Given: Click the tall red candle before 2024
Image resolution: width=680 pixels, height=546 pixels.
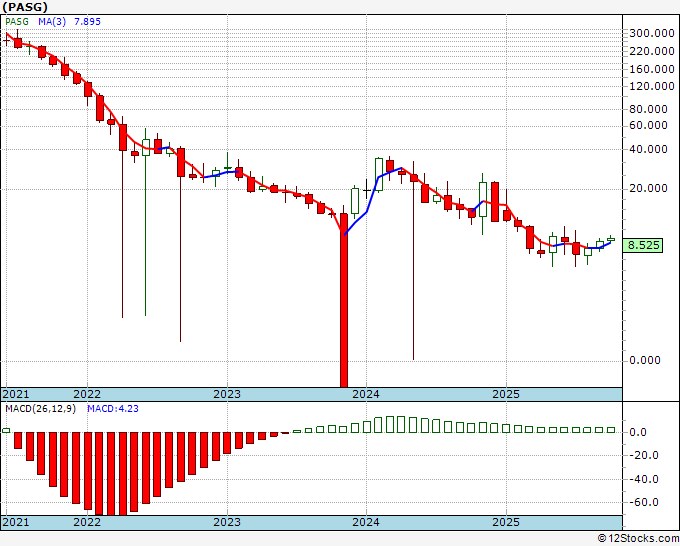Looking at the screenshot, I should point(344,299).
